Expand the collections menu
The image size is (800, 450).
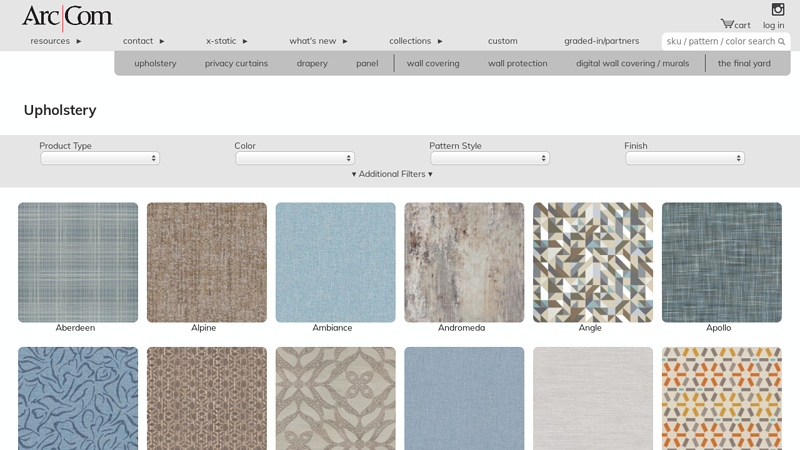[416, 41]
